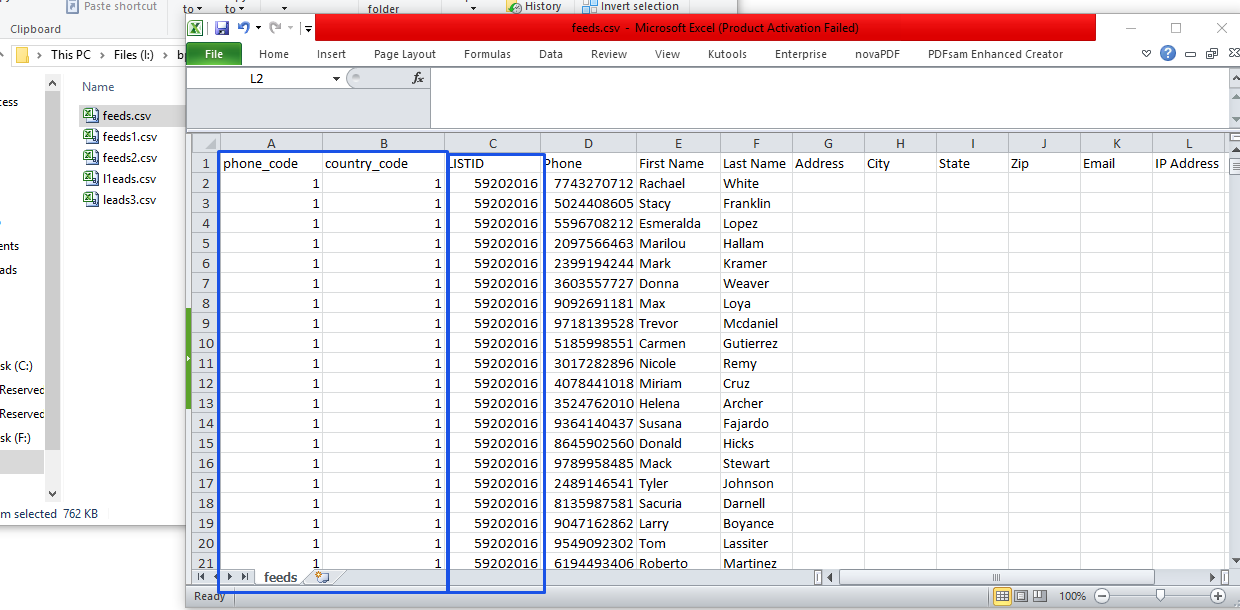This screenshot has width=1240, height=610.
Task: Switch to the Formulas ribbon tab
Action: coord(487,54)
